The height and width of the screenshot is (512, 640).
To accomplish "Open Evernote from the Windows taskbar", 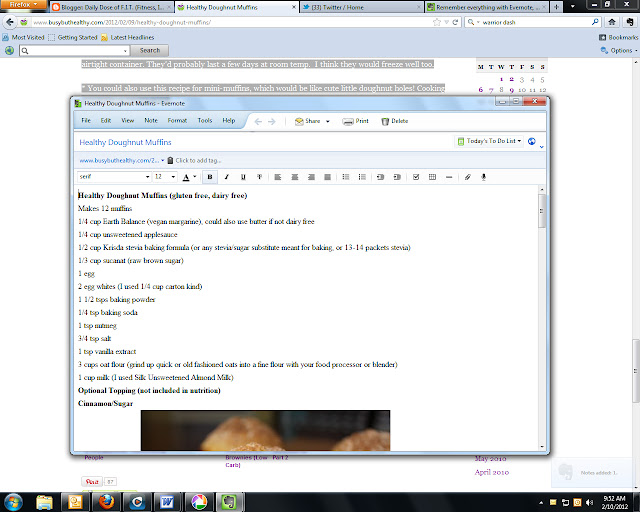I will click(230, 502).
